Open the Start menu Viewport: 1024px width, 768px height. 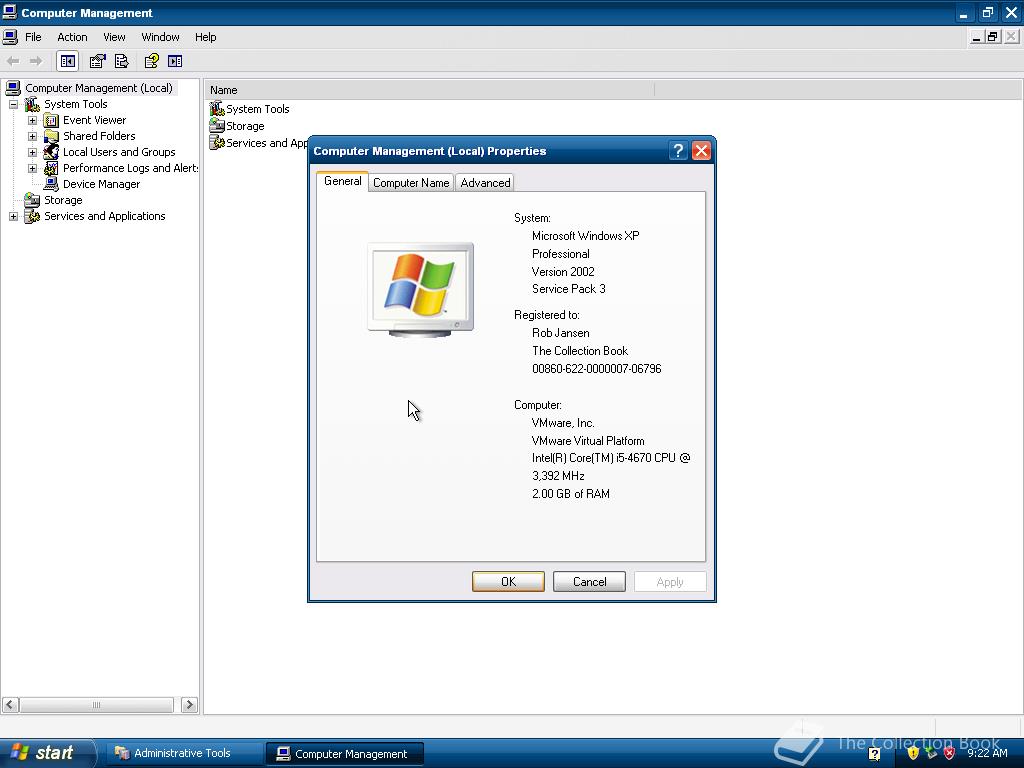click(x=47, y=753)
